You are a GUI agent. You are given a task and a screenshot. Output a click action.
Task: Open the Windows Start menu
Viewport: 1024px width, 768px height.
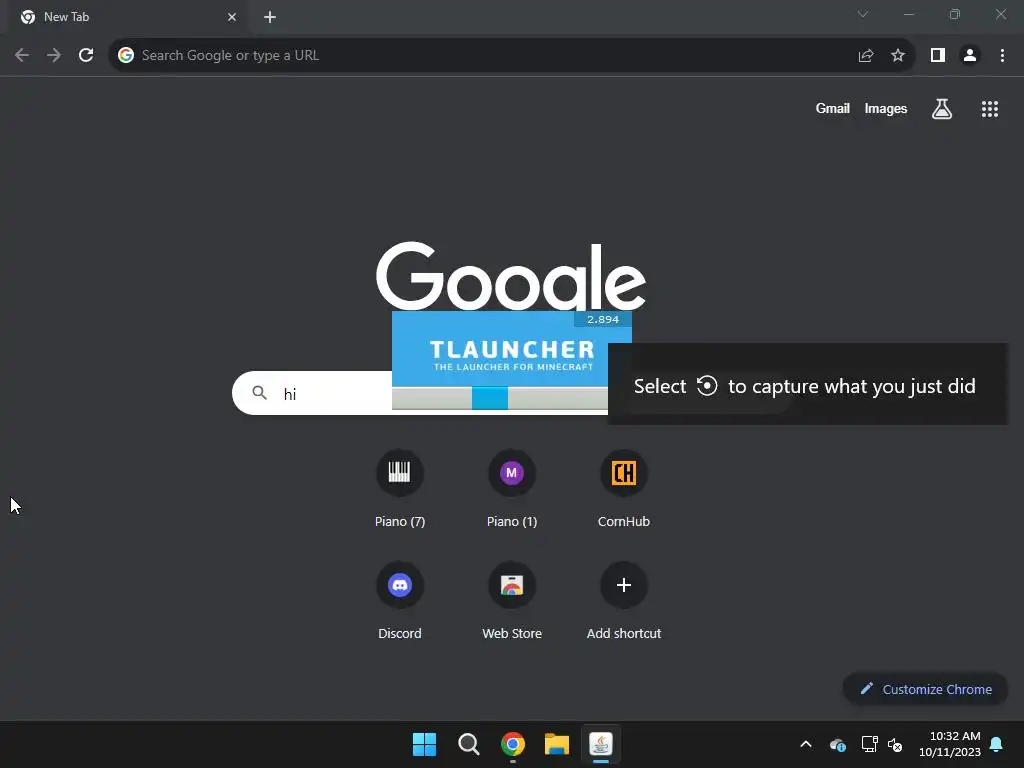tap(424, 744)
